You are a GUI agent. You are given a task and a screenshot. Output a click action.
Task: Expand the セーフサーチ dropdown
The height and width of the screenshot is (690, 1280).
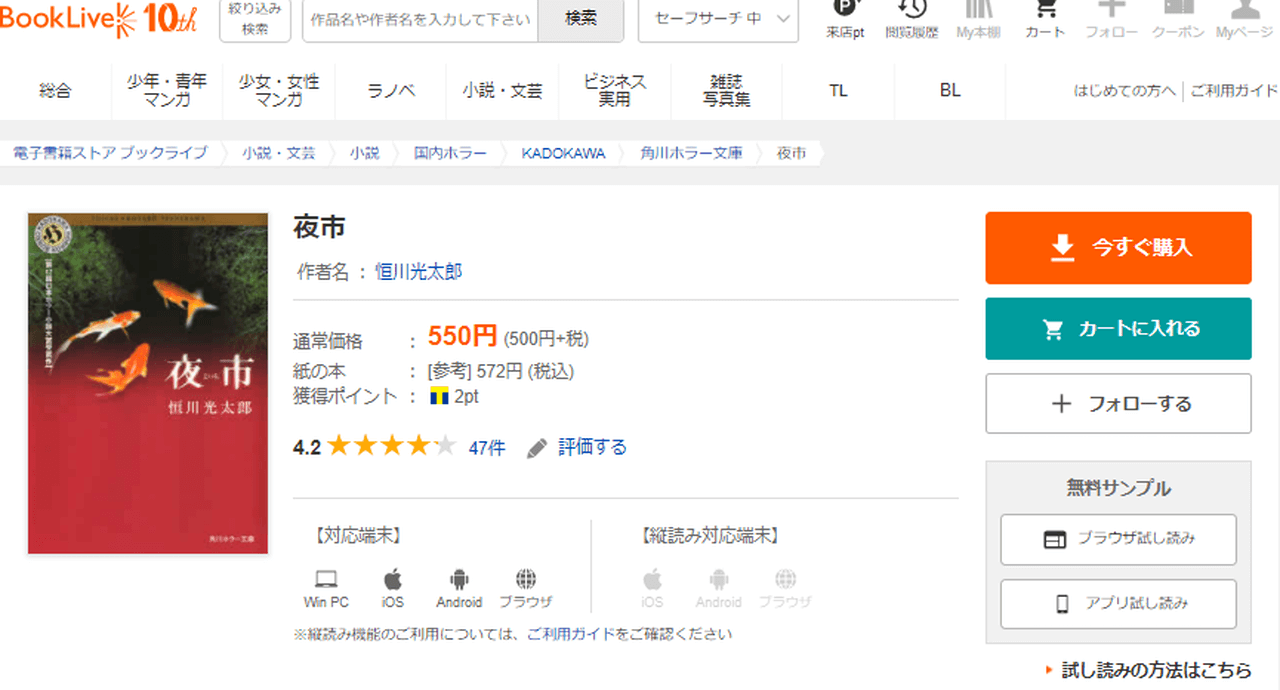click(718, 20)
